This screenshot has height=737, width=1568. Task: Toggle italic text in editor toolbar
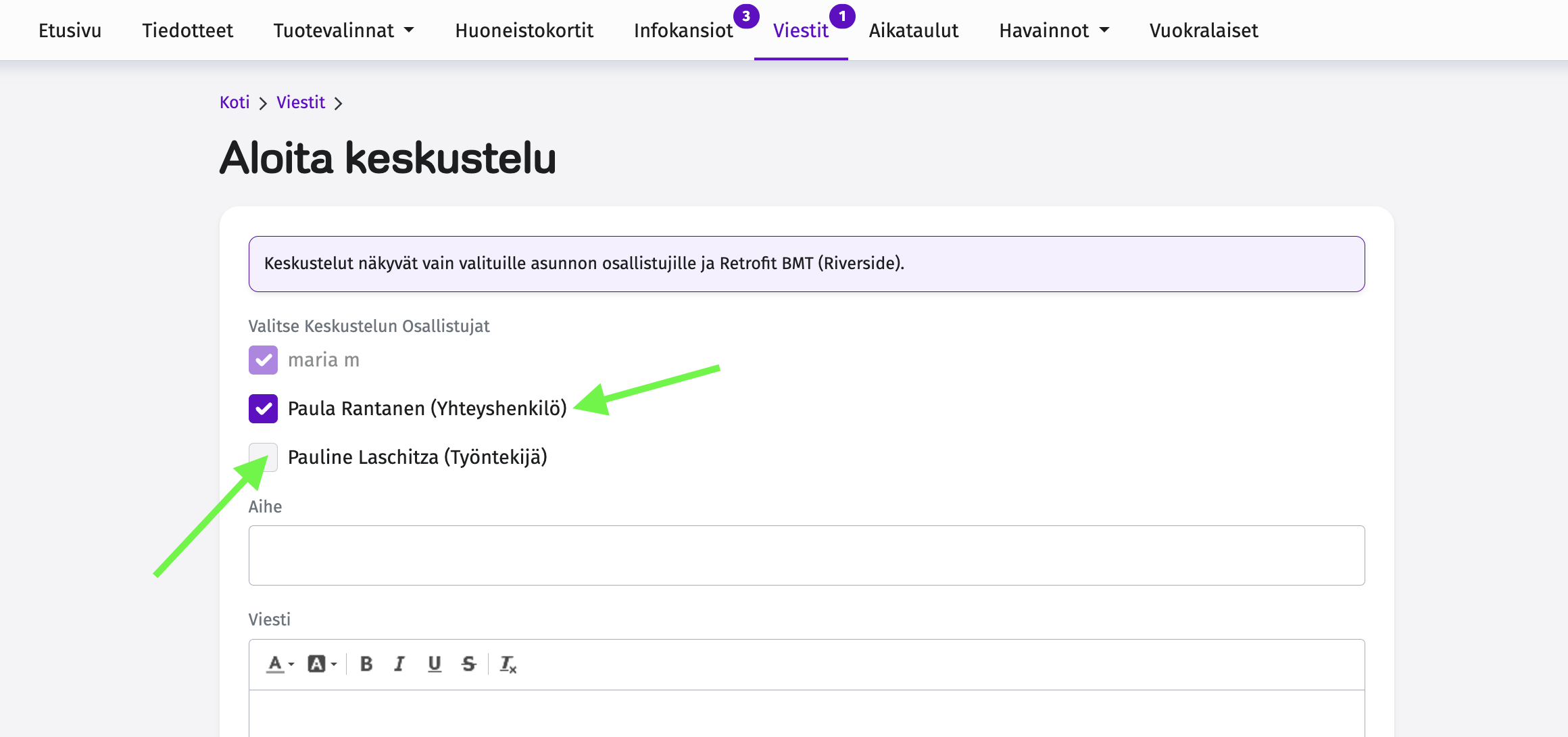click(x=399, y=664)
